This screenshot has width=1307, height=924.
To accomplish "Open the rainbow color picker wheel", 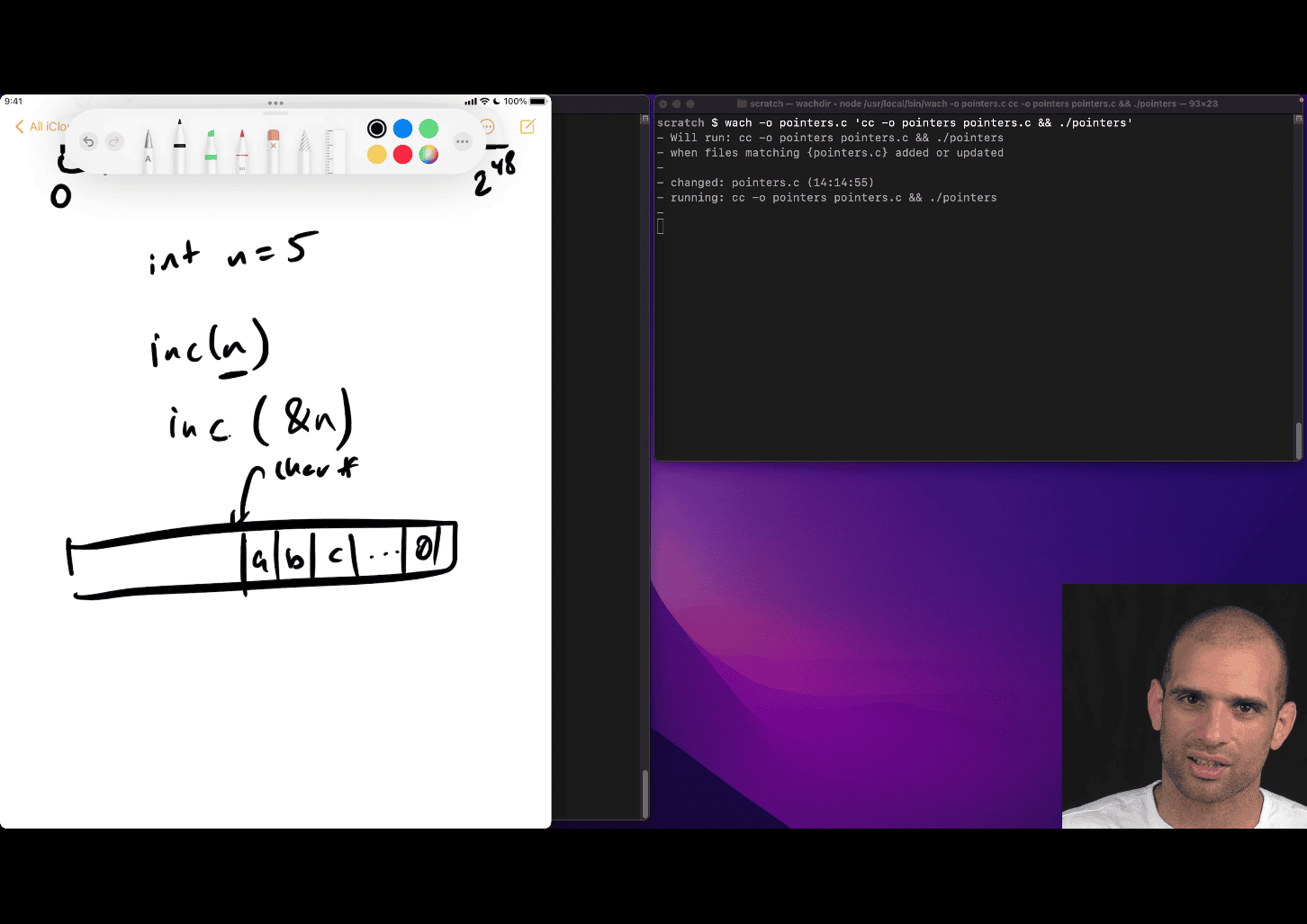I will click(x=428, y=155).
